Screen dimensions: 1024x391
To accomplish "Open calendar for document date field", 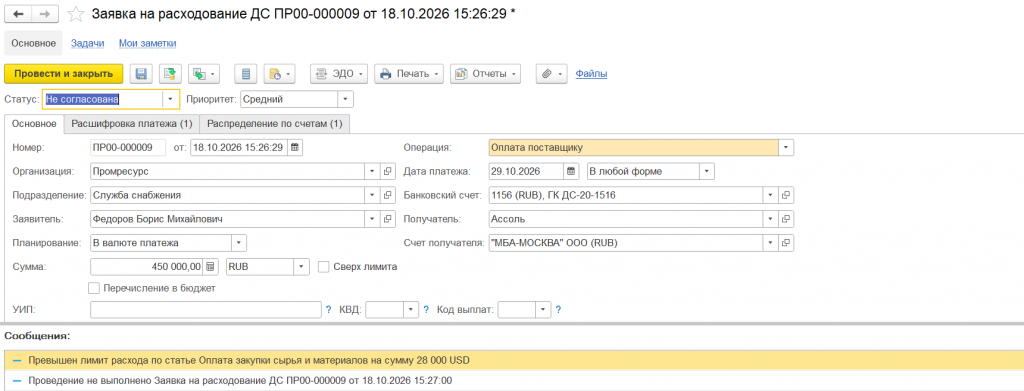I will click(295, 148).
